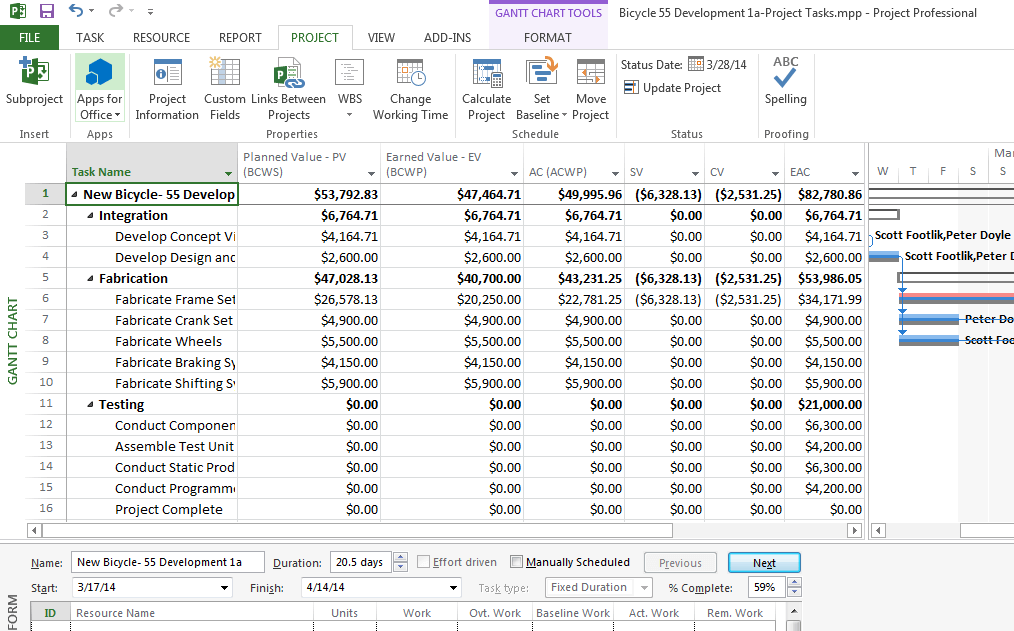Open the EAC column dropdown
Viewport: 1014px width, 631px height.
855,173
